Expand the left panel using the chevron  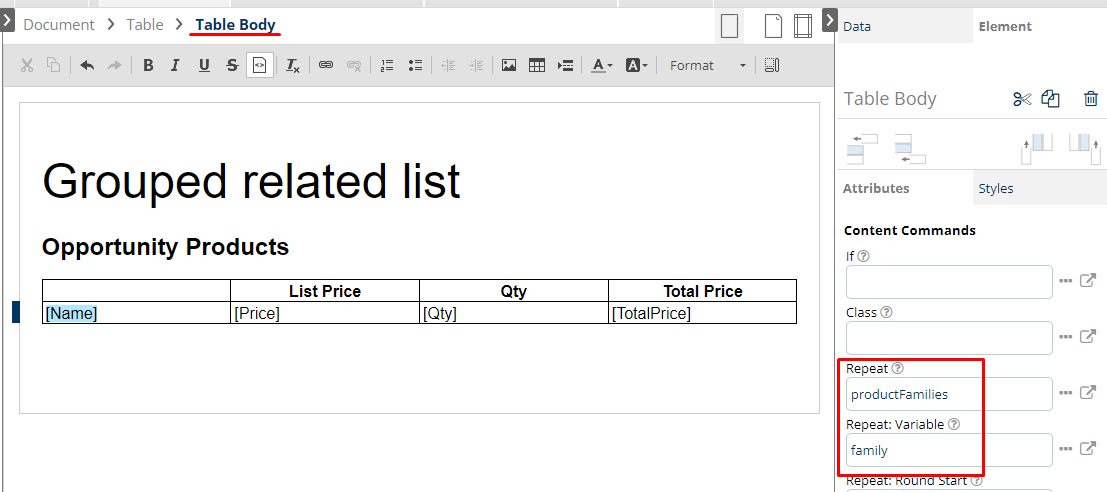click(x=7, y=19)
